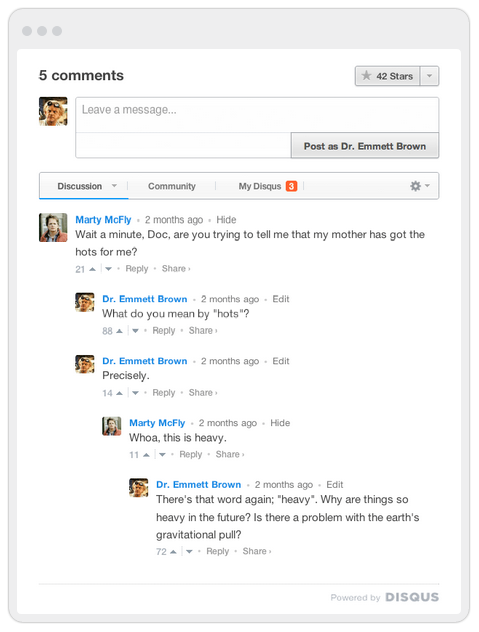
Task: Downvote the "What do you mean by hots" comment
Action: click(x=135, y=331)
